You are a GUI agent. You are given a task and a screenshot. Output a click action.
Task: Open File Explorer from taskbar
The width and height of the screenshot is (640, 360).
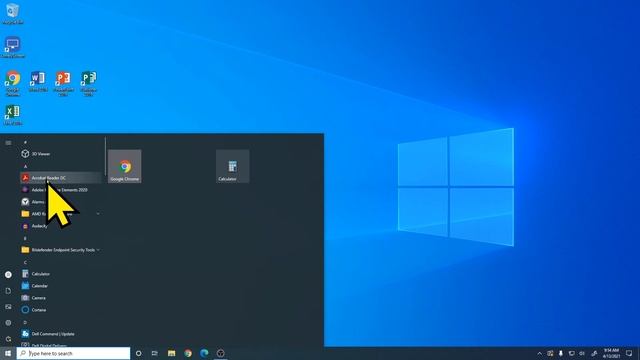click(x=171, y=353)
